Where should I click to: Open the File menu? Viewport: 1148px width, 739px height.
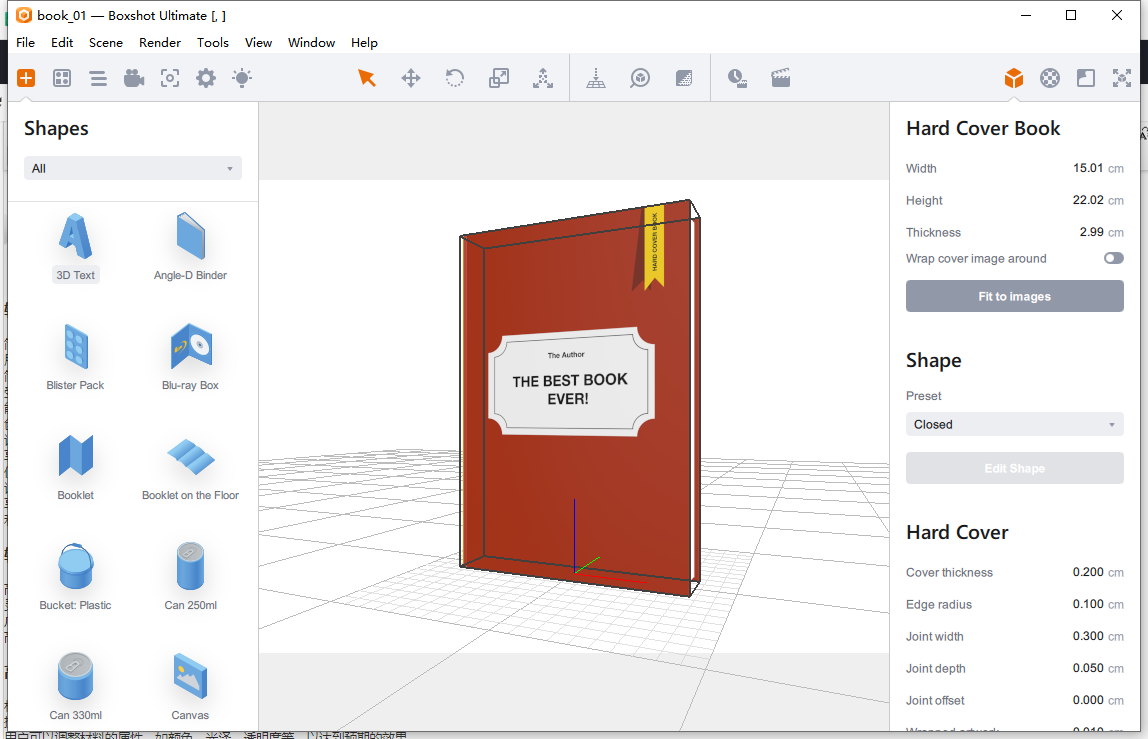26,42
